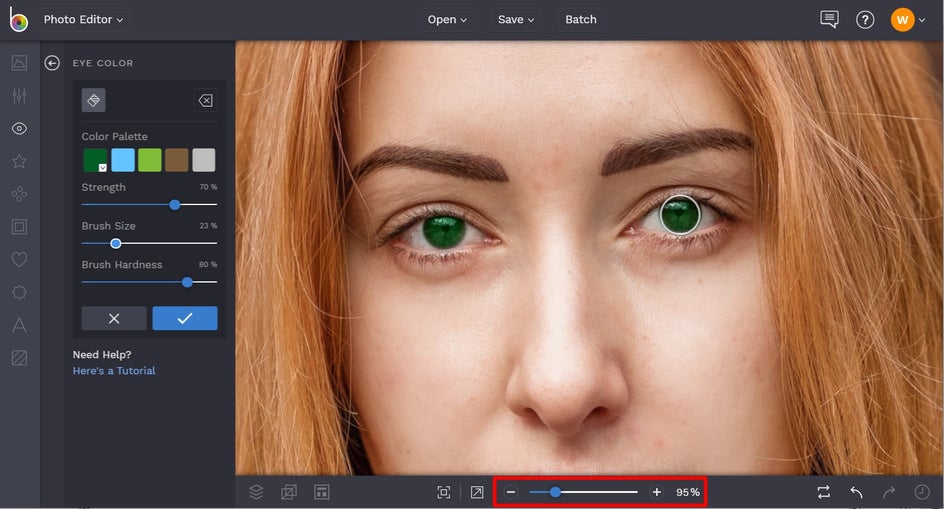The image size is (944, 509).
Task: Click the fit to screen icon
Action: [444, 492]
